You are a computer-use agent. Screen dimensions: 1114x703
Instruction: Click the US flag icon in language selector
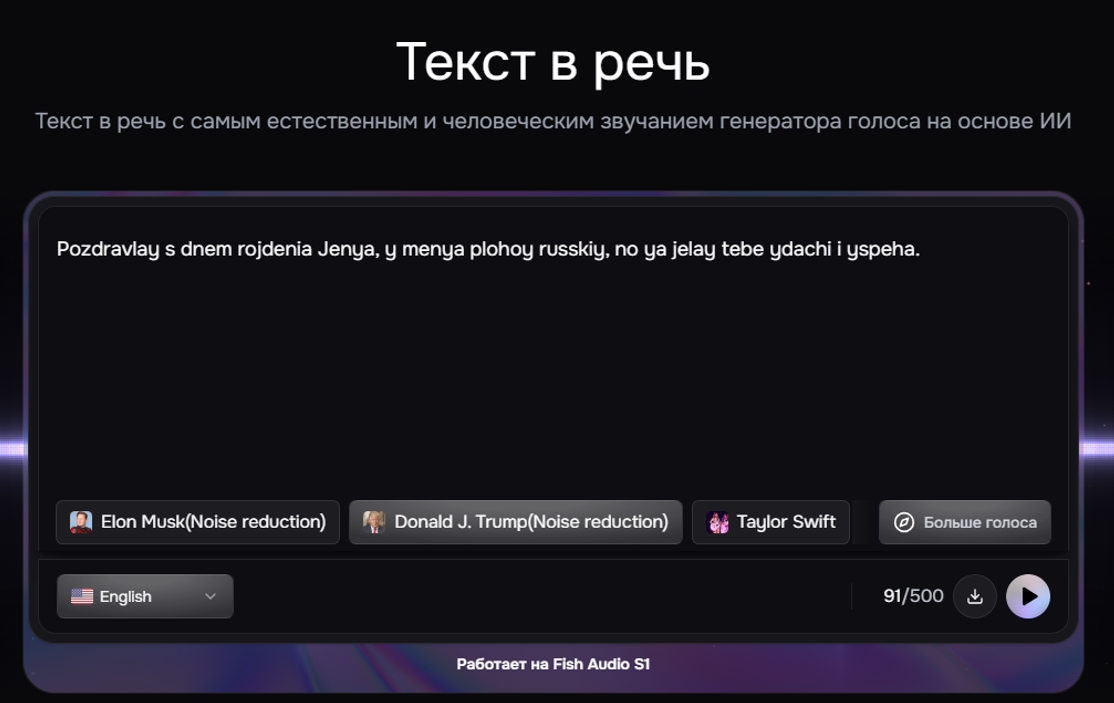click(x=82, y=596)
